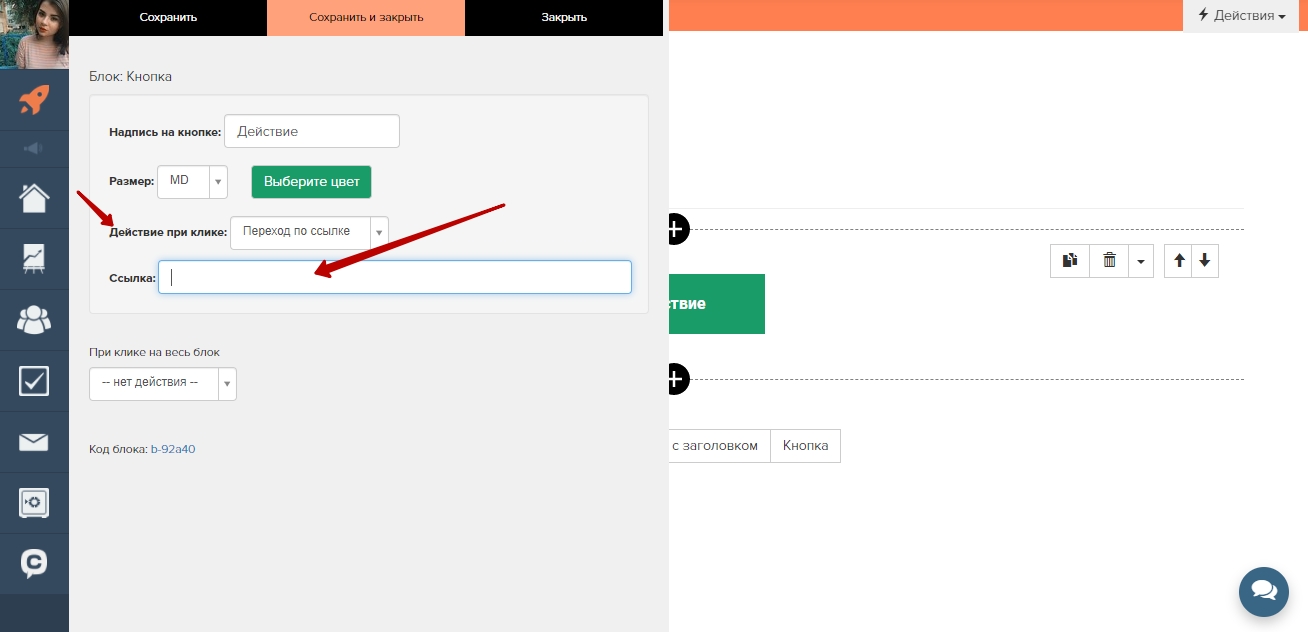Open the support chat bubble
1308x632 pixels.
click(1263, 592)
